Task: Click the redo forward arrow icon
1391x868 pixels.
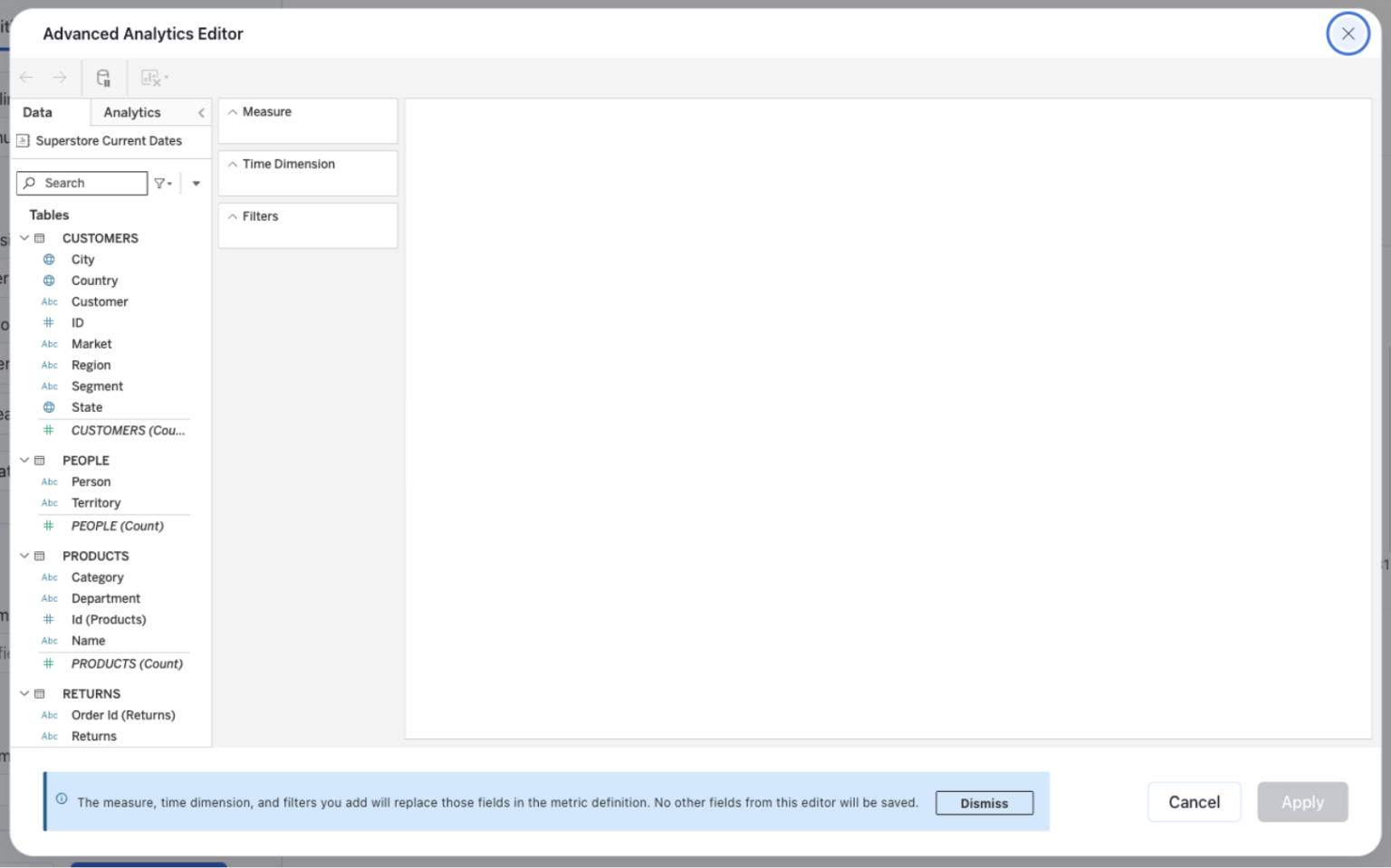Action: [x=60, y=78]
